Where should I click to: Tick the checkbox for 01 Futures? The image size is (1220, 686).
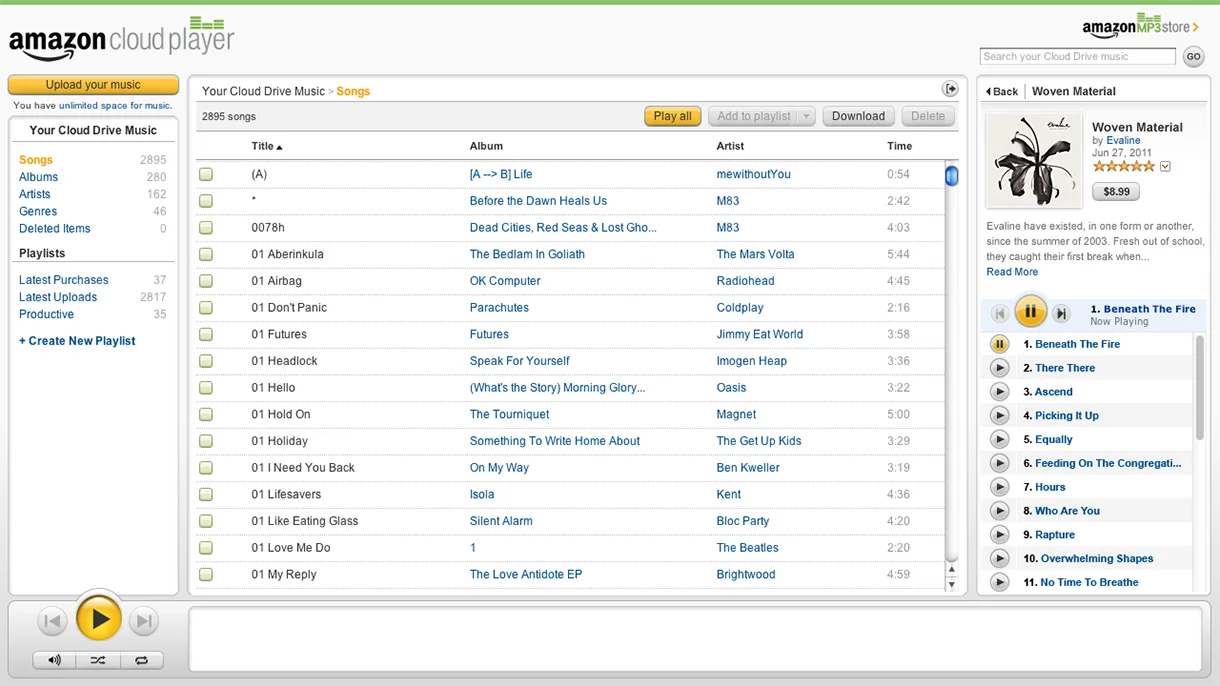(206, 334)
